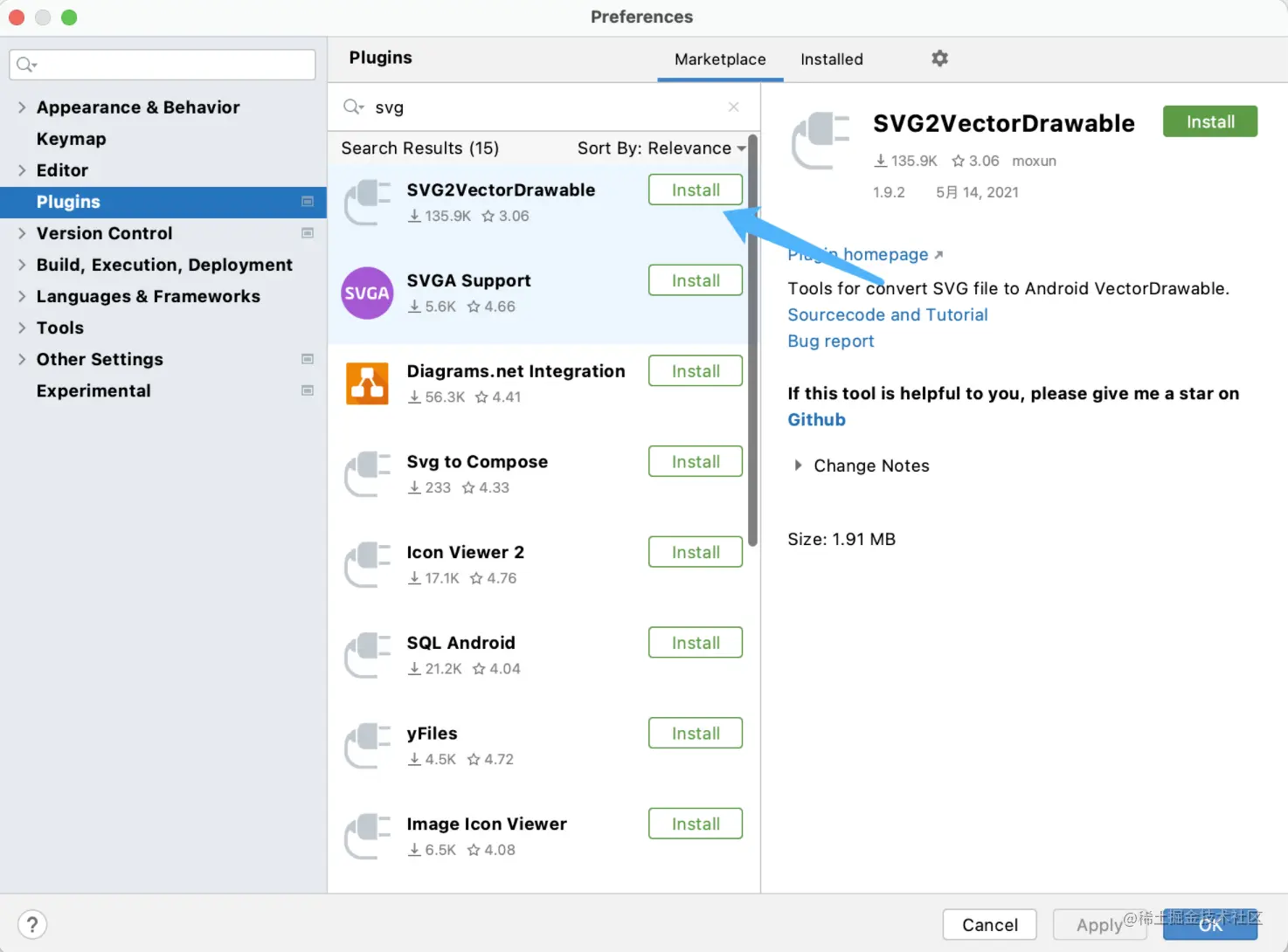Click the SVG2VectorDrawable plug icon in results list
The width and height of the screenshot is (1288, 952).
point(367,203)
